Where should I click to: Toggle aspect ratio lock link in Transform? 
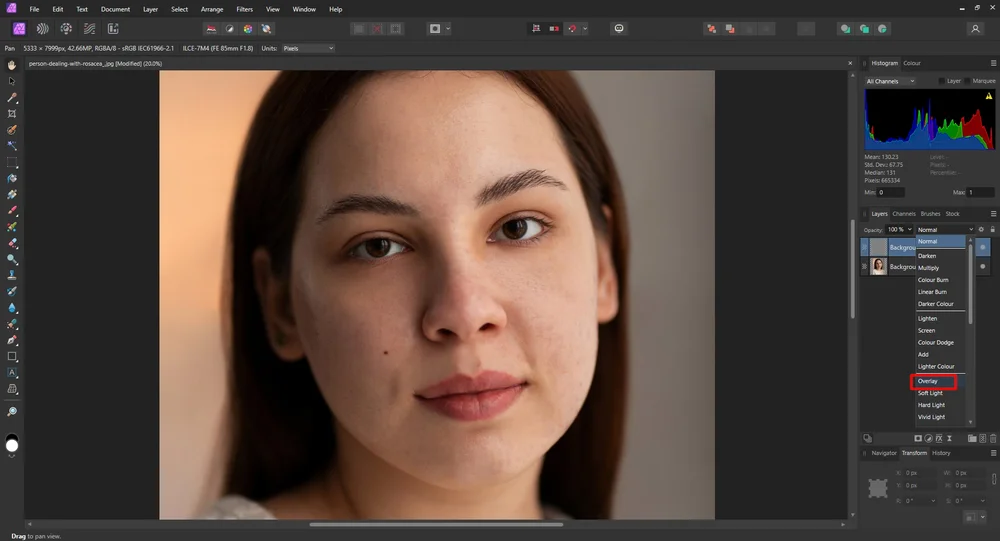tap(994, 478)
